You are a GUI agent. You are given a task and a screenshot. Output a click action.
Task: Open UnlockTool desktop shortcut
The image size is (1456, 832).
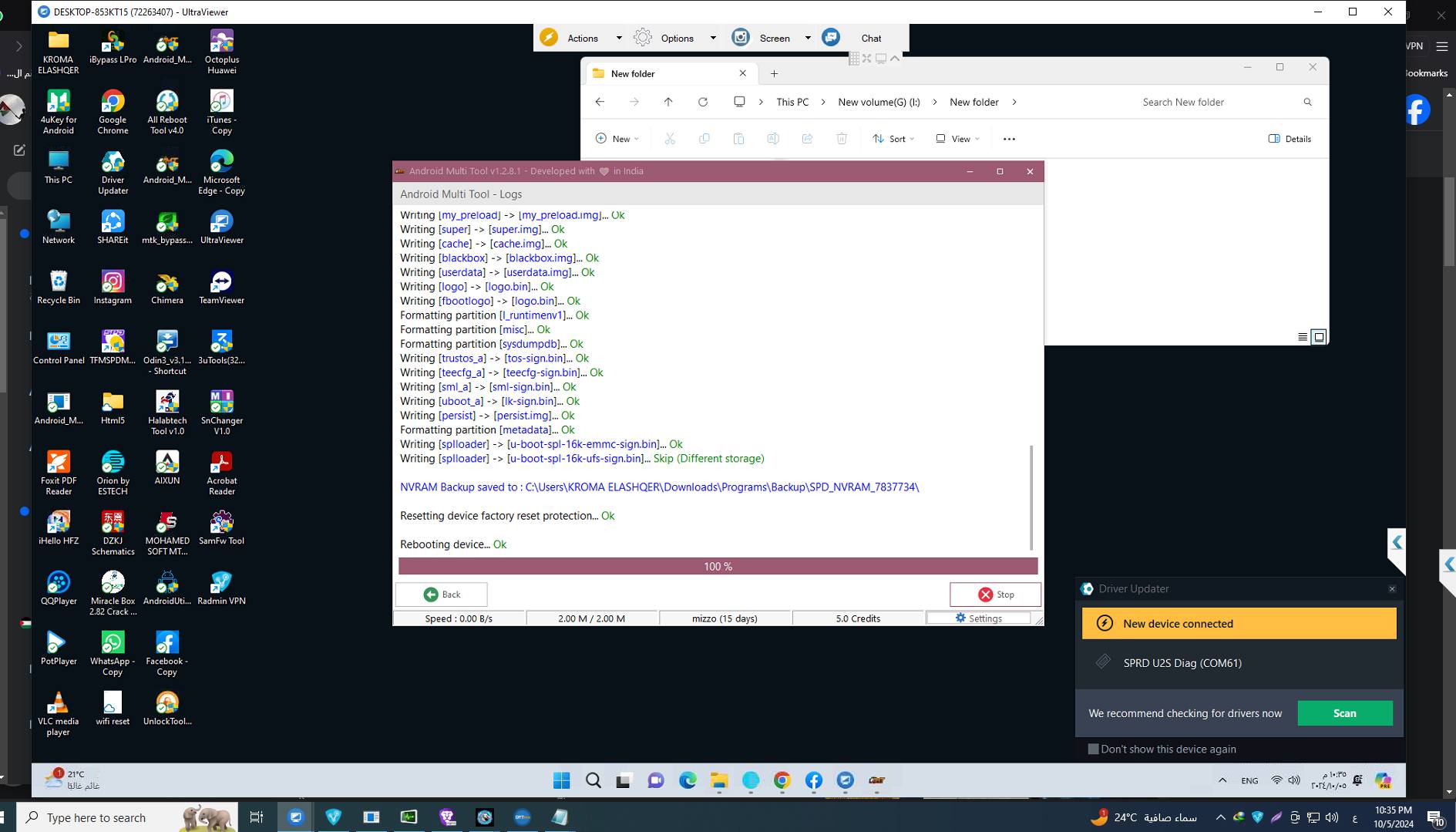(x=167, y=709)
